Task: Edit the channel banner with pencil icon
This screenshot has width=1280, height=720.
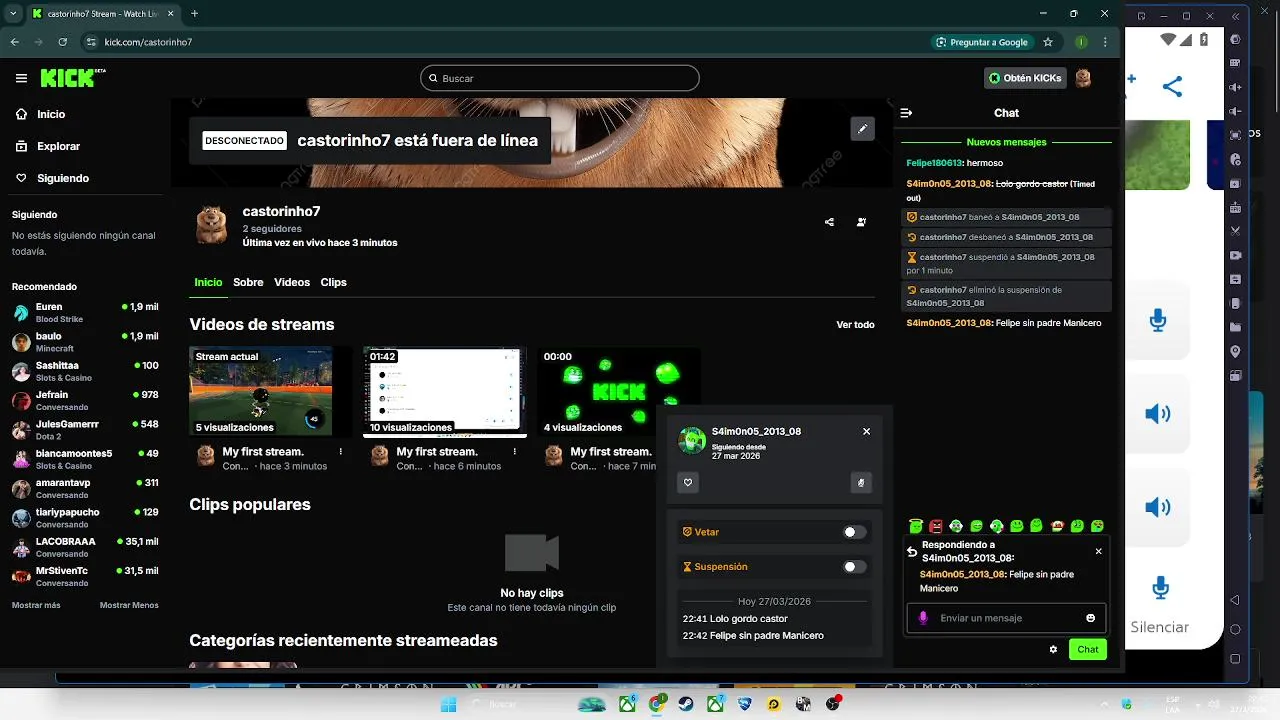Action: click(x=862, y=128)
